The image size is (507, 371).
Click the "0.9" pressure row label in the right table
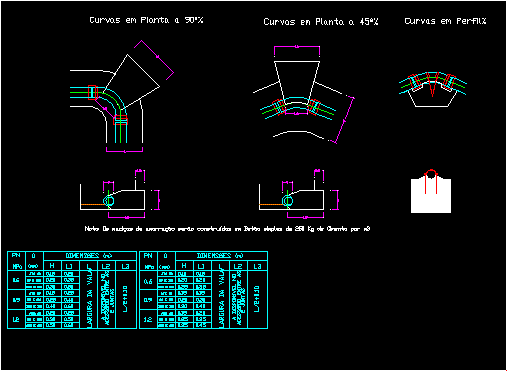(x=148, y=300)
